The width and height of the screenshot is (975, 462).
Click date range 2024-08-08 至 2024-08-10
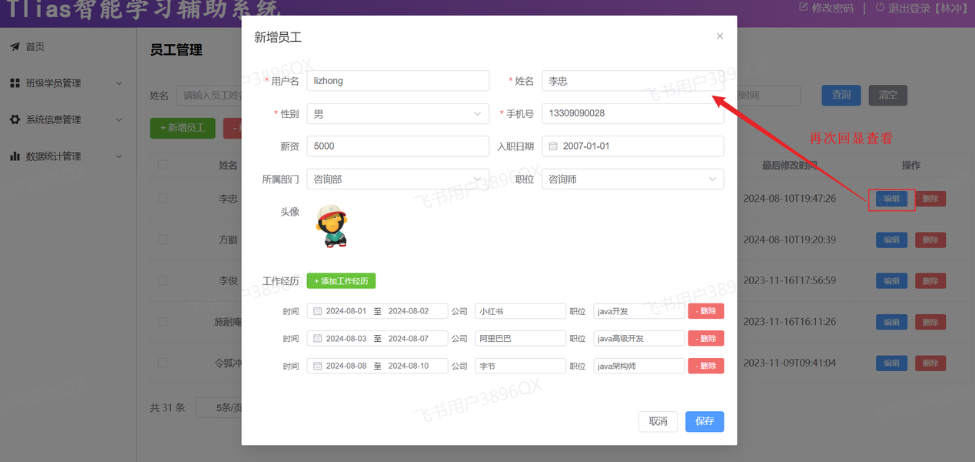[x=377, y=366]
